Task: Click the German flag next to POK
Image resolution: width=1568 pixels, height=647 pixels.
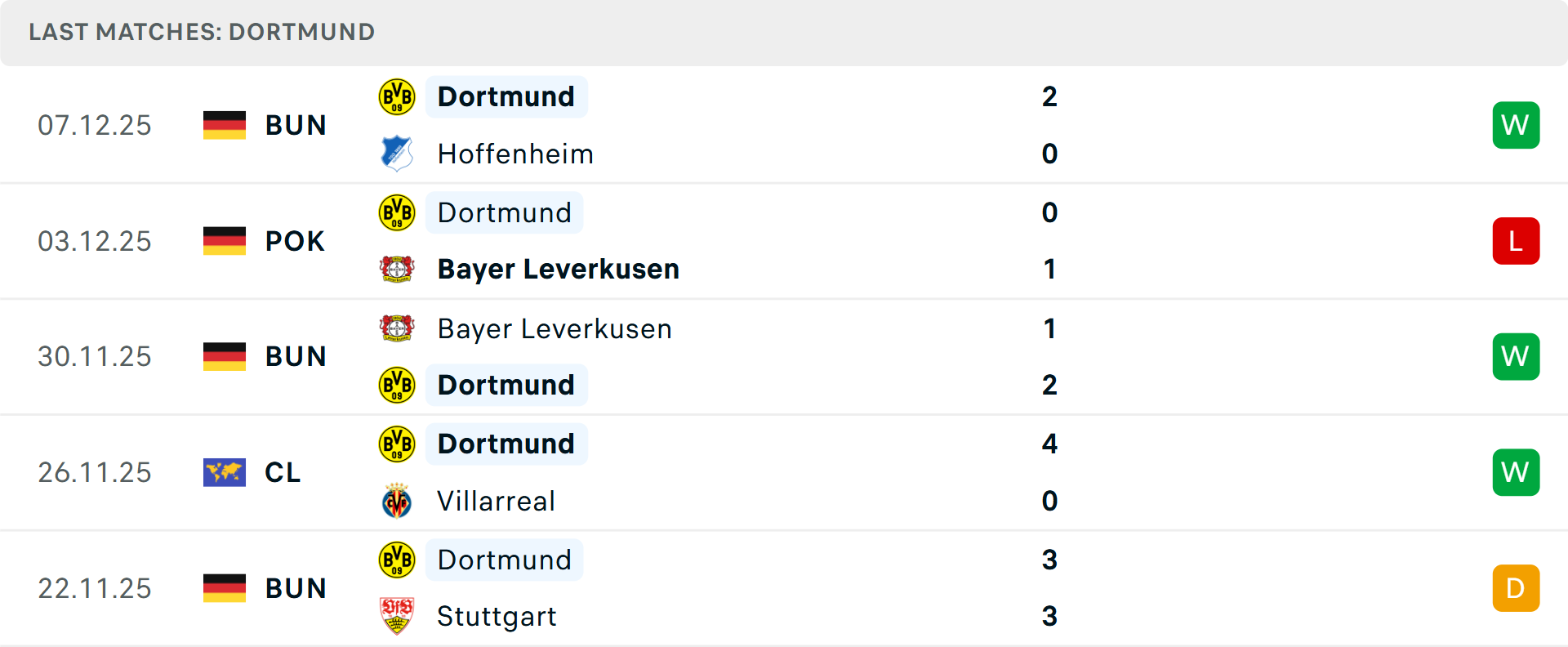Action: tap(225, 240)
